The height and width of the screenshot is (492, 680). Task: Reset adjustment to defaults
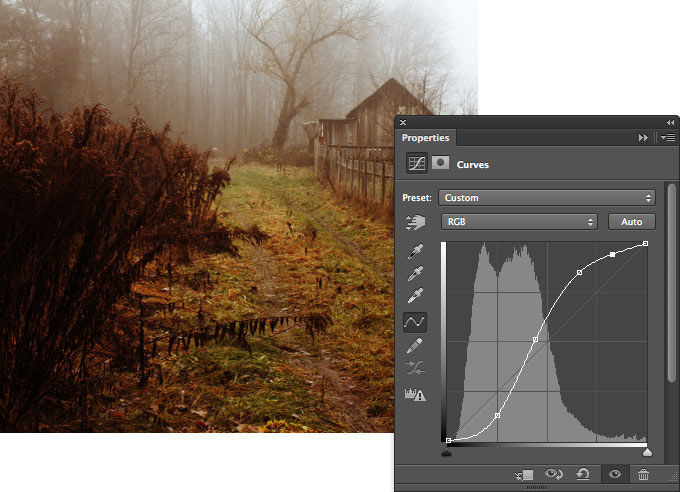582,474
